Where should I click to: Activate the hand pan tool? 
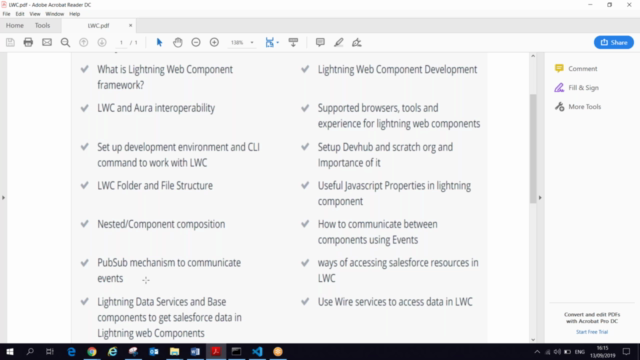click(178, 42)
